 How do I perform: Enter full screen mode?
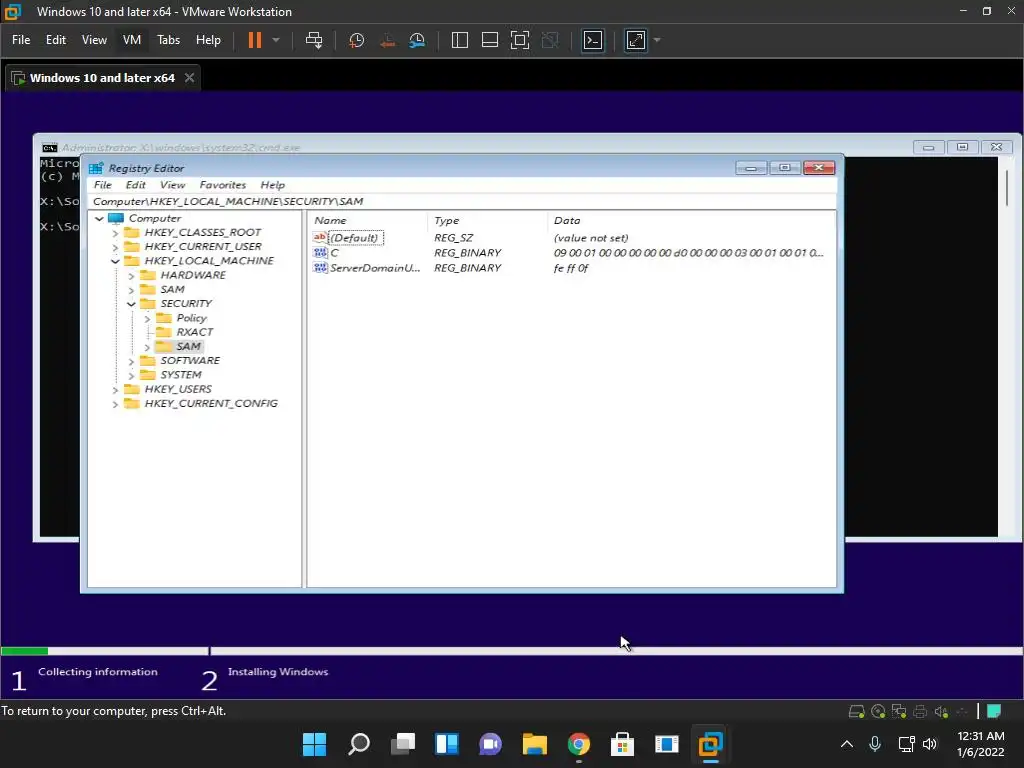point(520,40)
